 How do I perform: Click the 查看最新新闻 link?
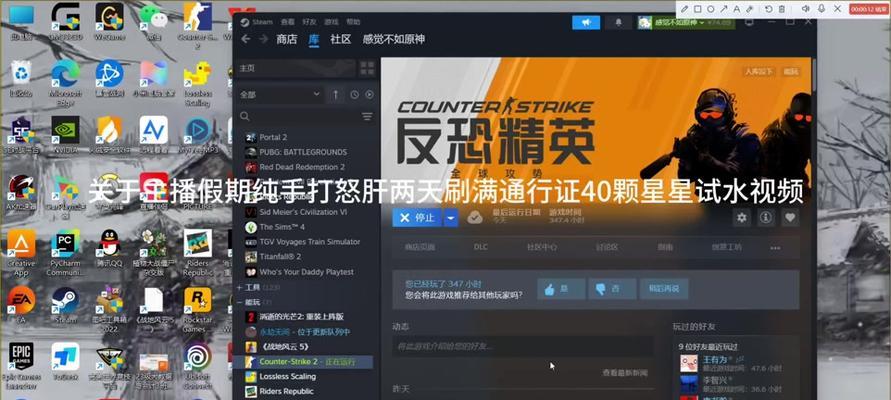click(624, 373)
